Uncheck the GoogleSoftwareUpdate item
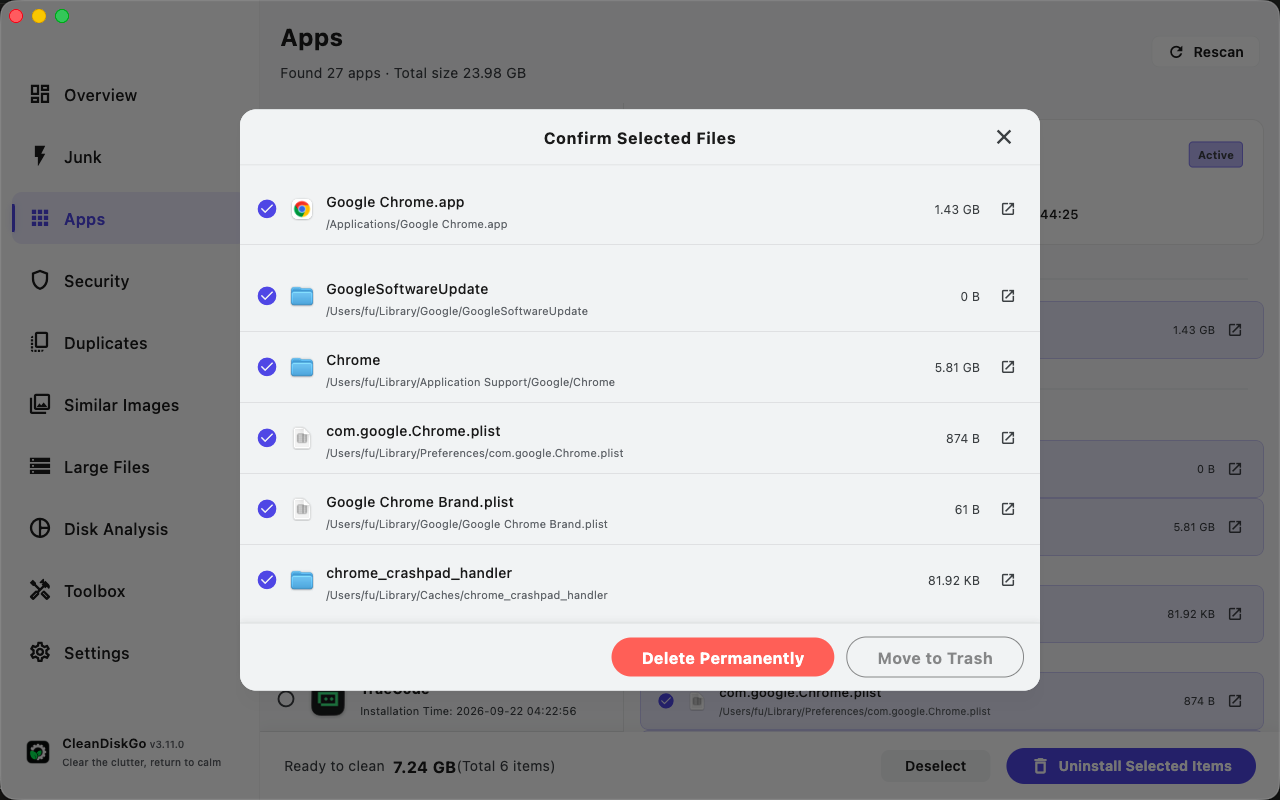This screenshot has width=1280, height=800. click(267, 296)
